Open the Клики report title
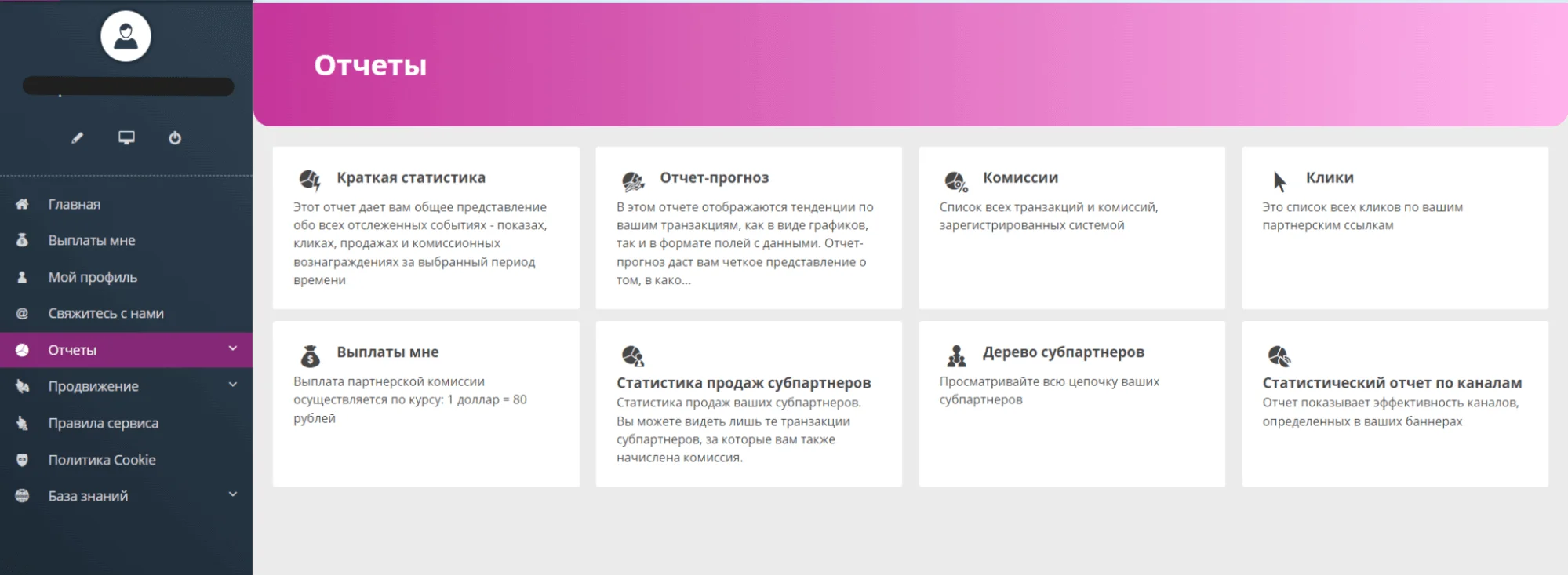Screen dimensions: 1568x576 click(x=1330, y=177)
